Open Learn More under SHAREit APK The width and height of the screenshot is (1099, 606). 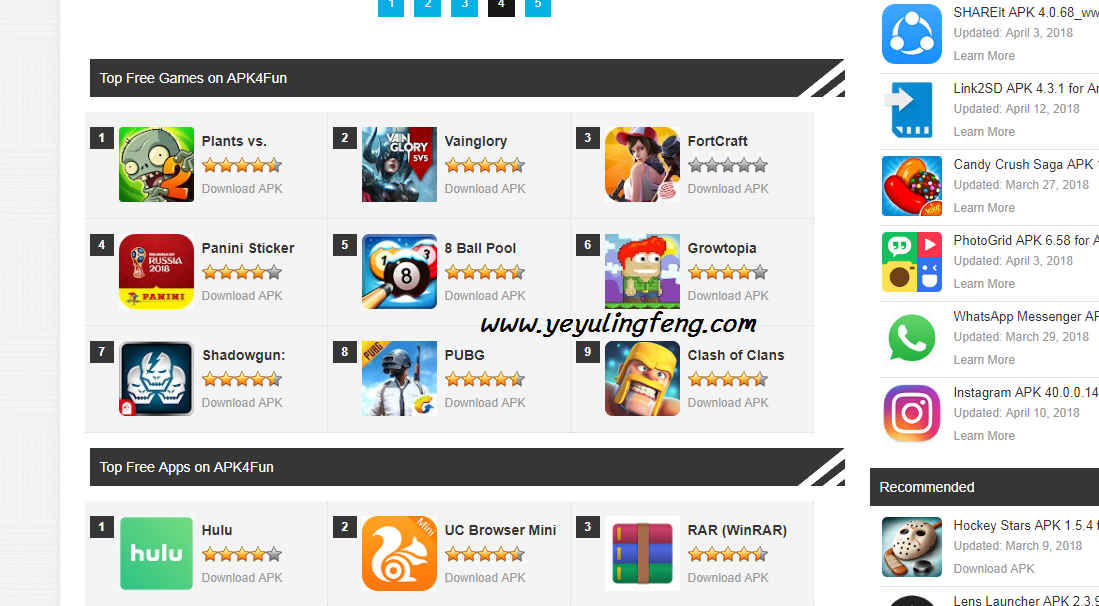coord(984,56)
